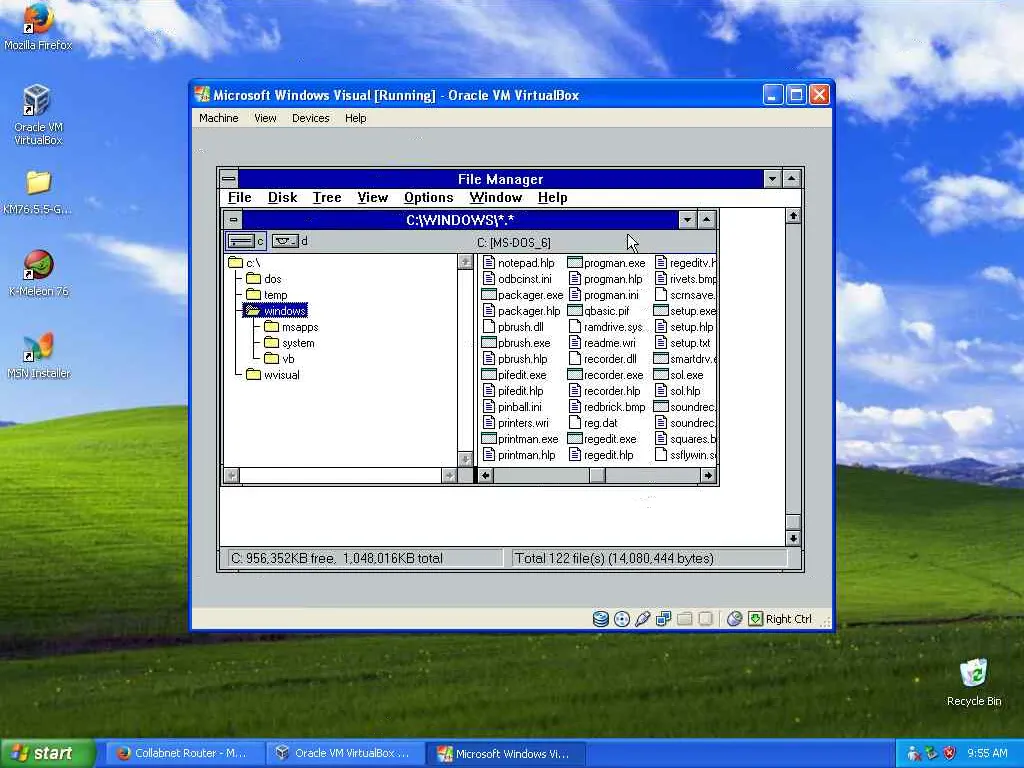
Task: Open Help menu in File Manager
Action: (x=552, y=197)
